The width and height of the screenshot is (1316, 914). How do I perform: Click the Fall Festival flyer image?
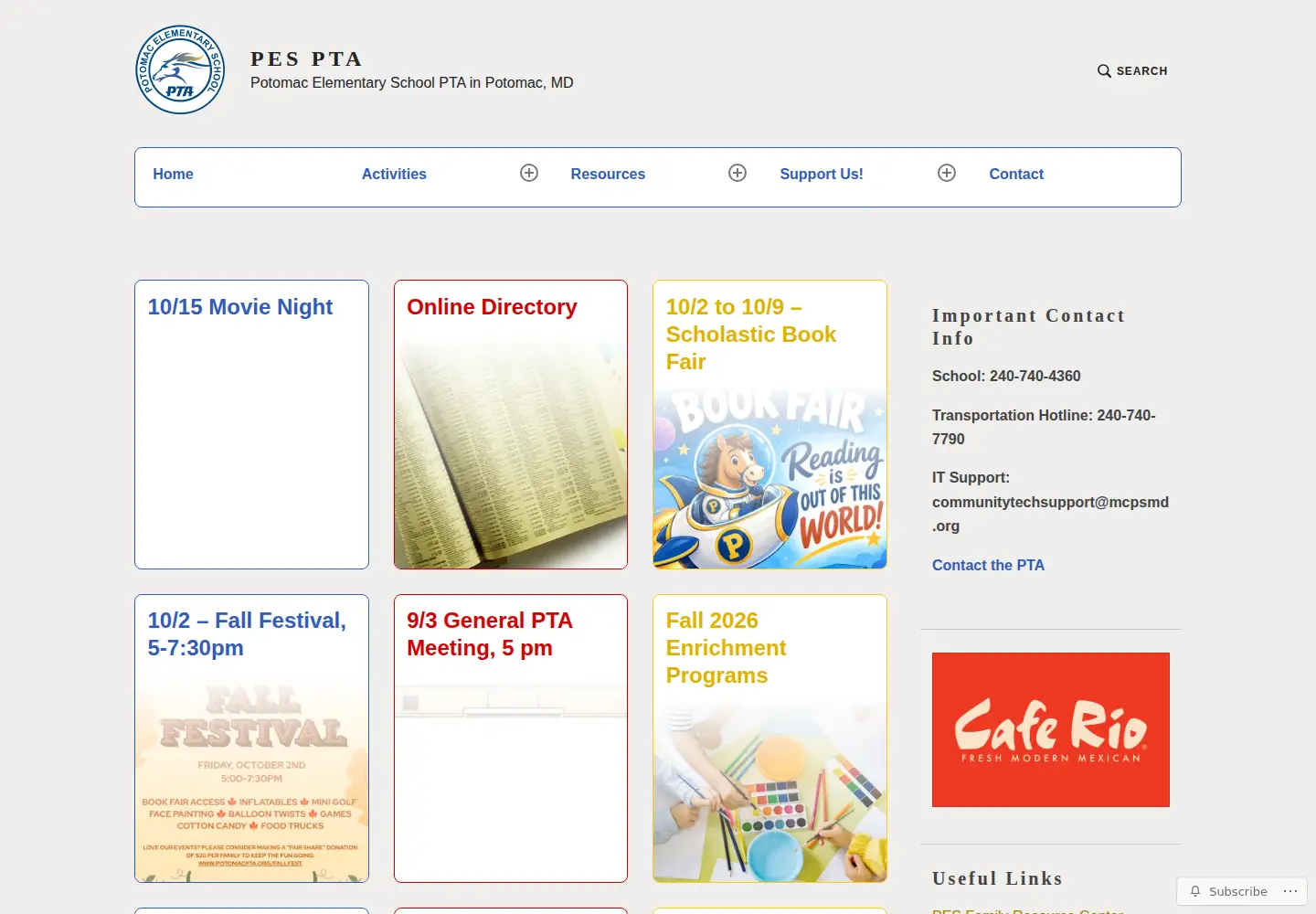(x=251, y=777)
